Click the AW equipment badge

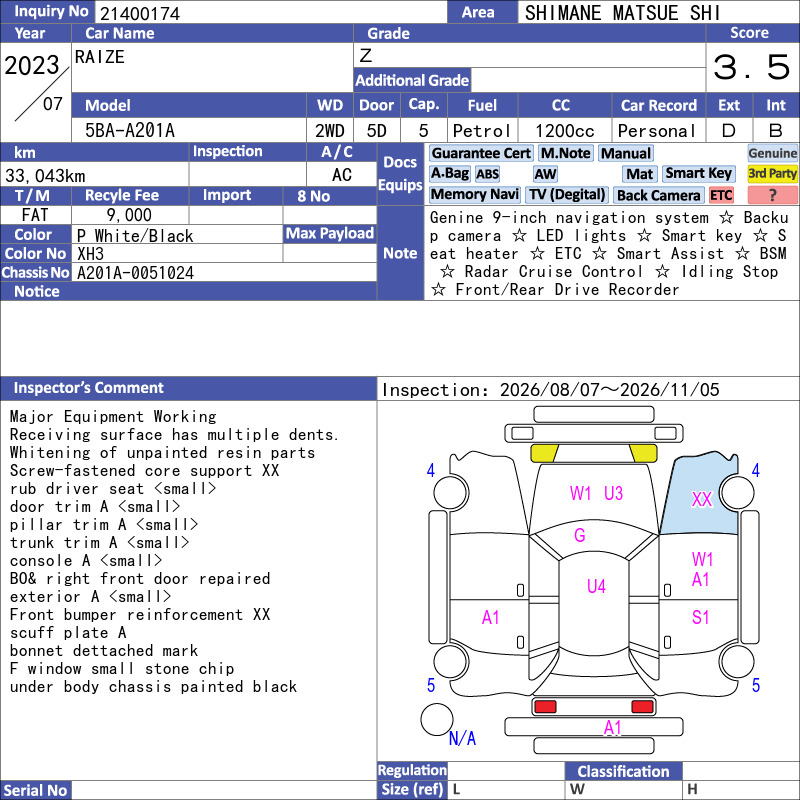(x=545, y=174)
